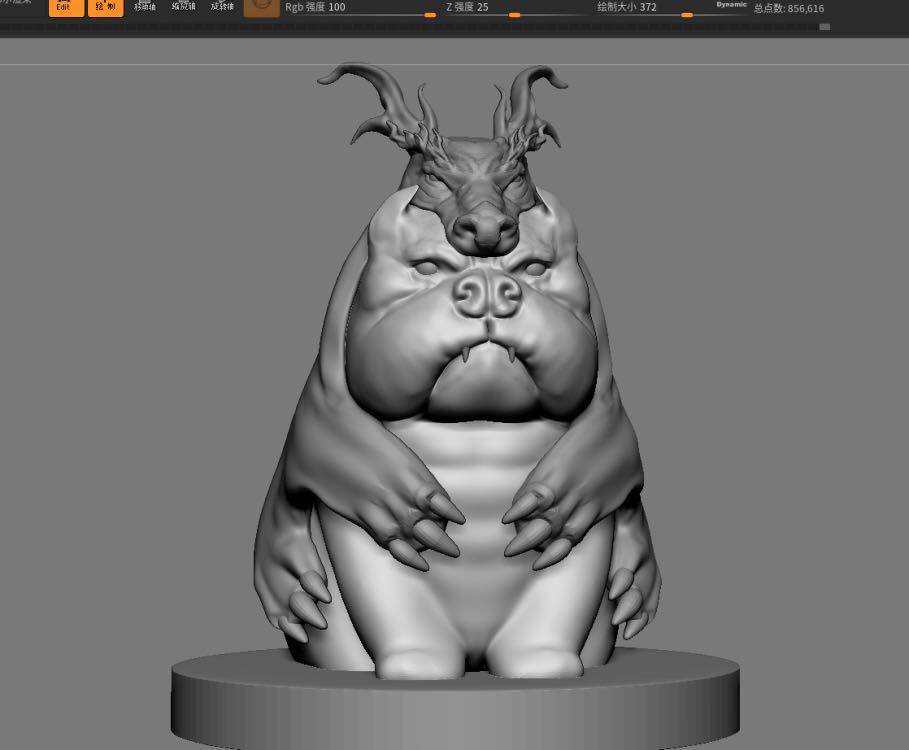
Task: Click the 总点数: 856,616 readout
Action: (x=789, y=9)
